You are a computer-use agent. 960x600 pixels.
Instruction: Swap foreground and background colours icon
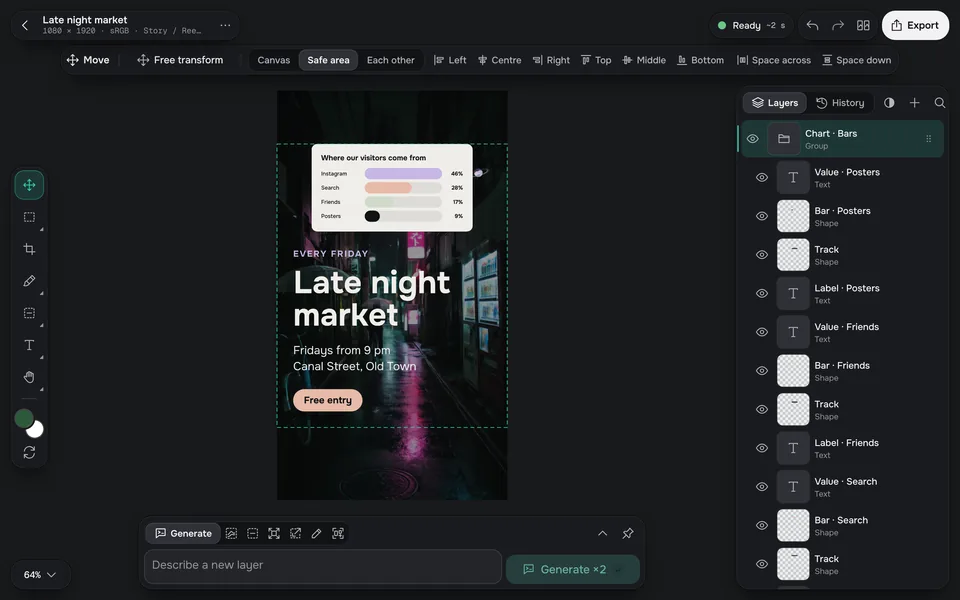(29, 452)
